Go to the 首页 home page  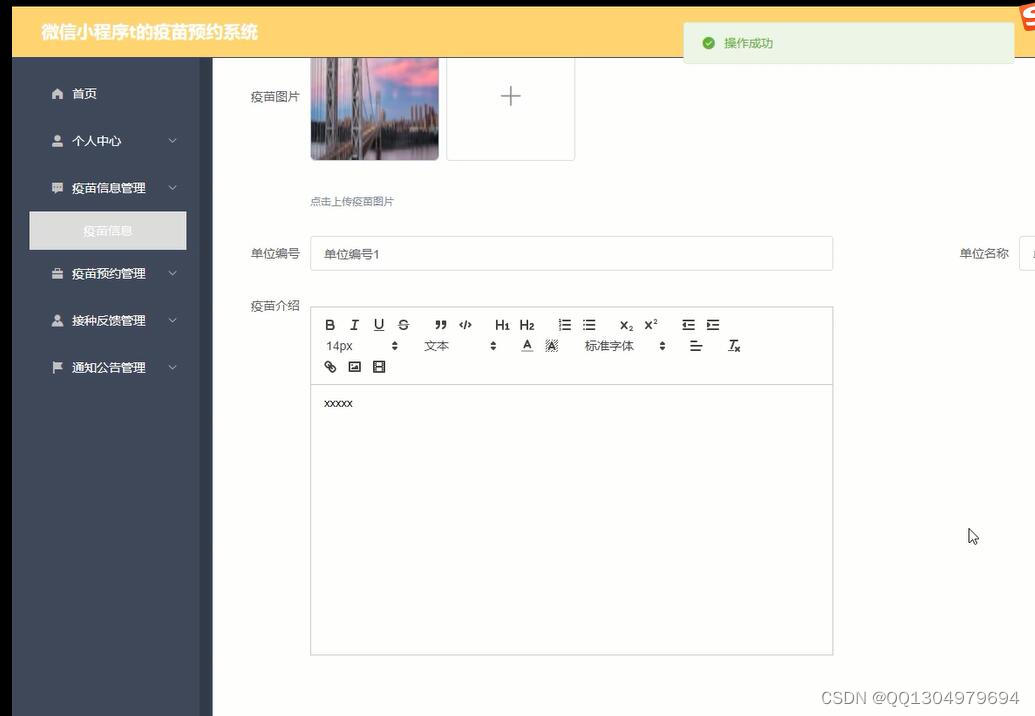pos(84,93)
